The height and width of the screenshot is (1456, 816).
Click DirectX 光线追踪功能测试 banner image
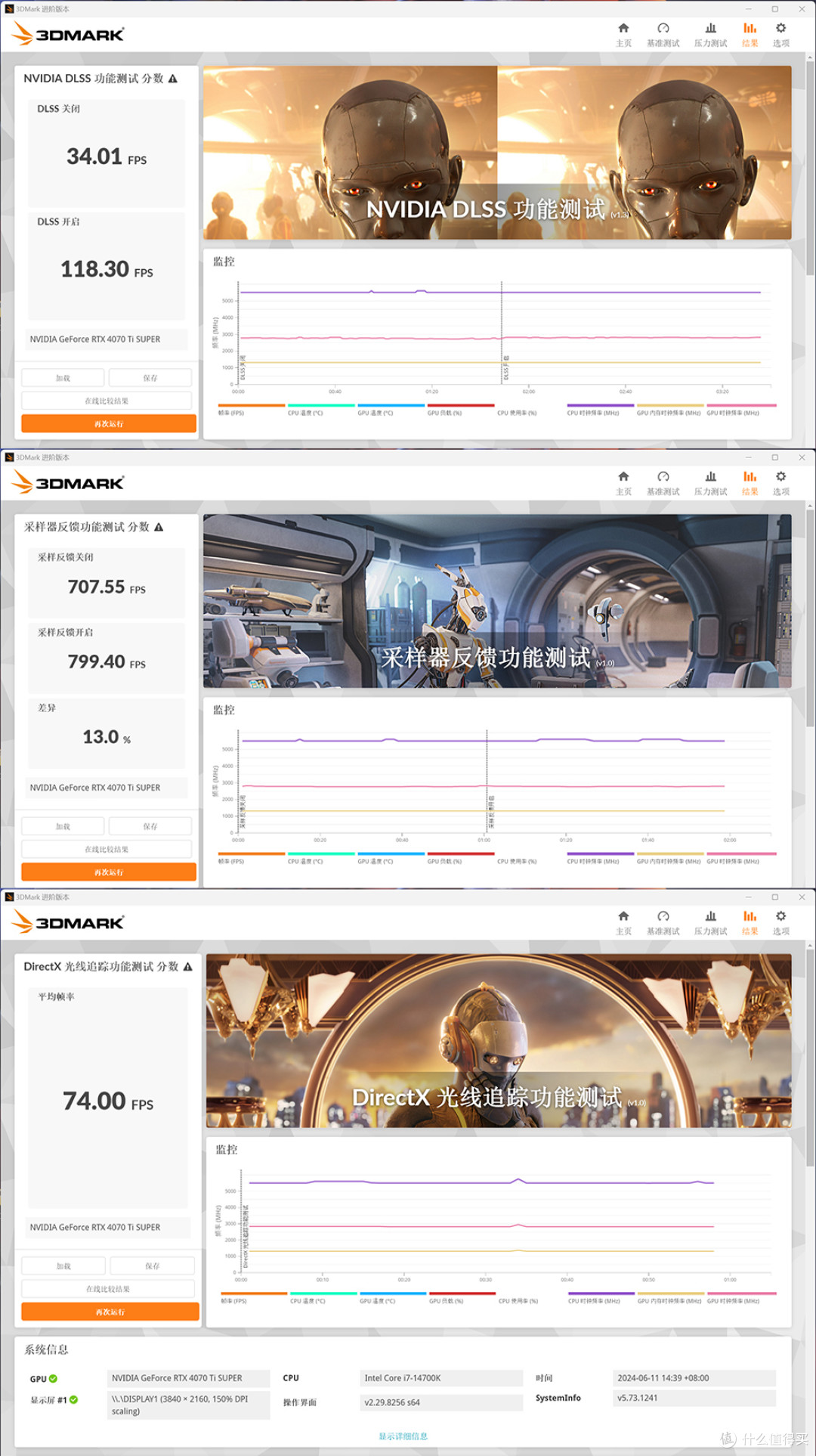click(x=499, y=1041)
